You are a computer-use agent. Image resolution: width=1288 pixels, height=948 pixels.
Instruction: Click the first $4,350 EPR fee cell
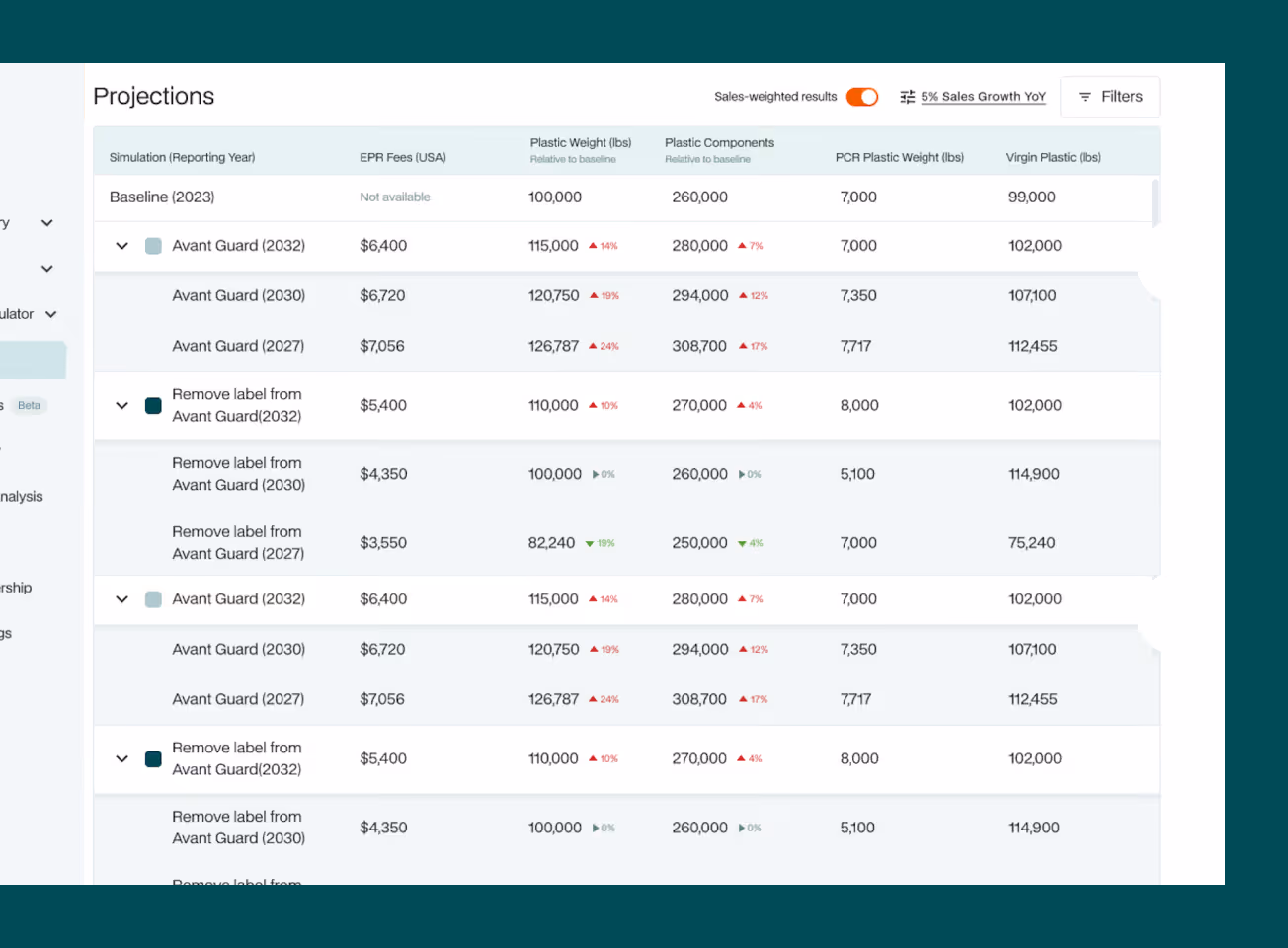click(x=383, y=474)
